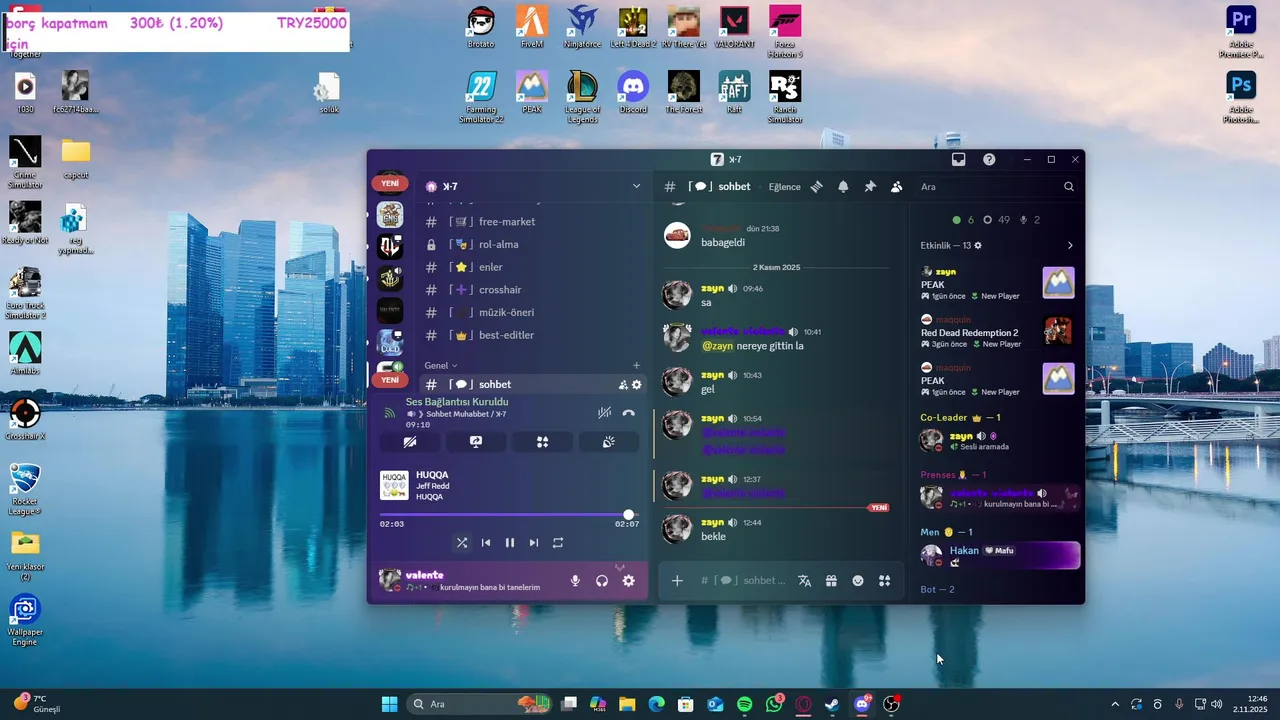Viewport: 1280px width, 720px height.
Task: Open Steam from the taskbar
Action: [832, 704]
